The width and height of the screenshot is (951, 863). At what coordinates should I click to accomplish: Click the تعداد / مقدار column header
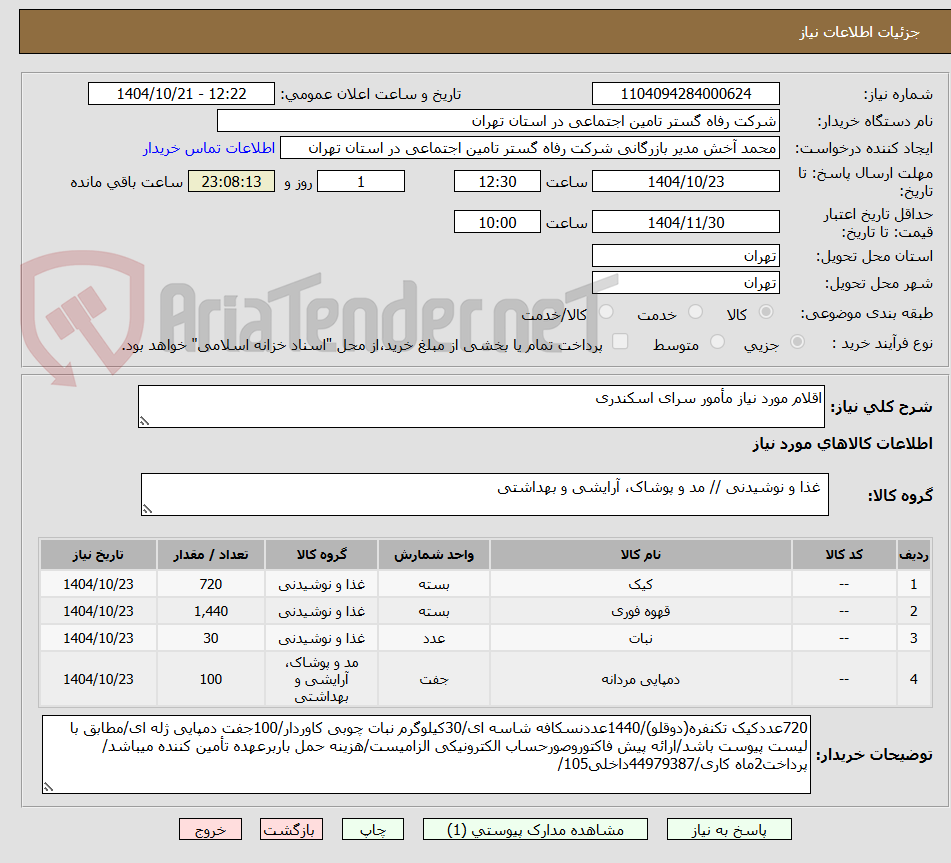211,554
